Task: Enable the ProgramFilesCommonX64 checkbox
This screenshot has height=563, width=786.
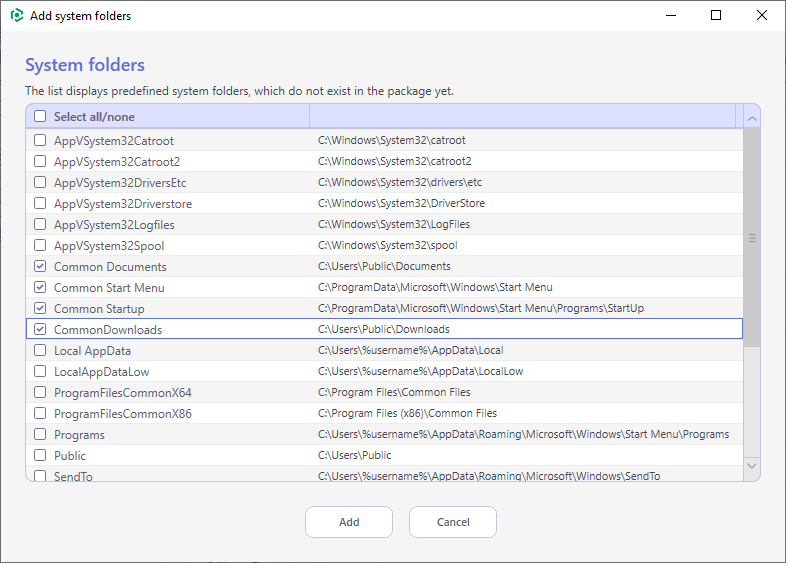Action: click(40, 392)
